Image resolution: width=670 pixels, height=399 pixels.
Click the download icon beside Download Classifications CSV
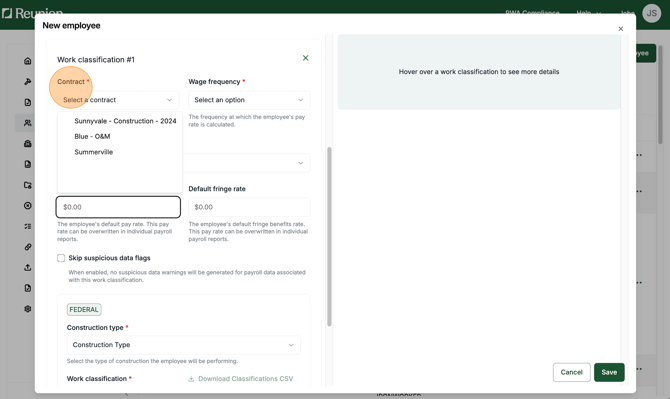(x=191, y=379)
